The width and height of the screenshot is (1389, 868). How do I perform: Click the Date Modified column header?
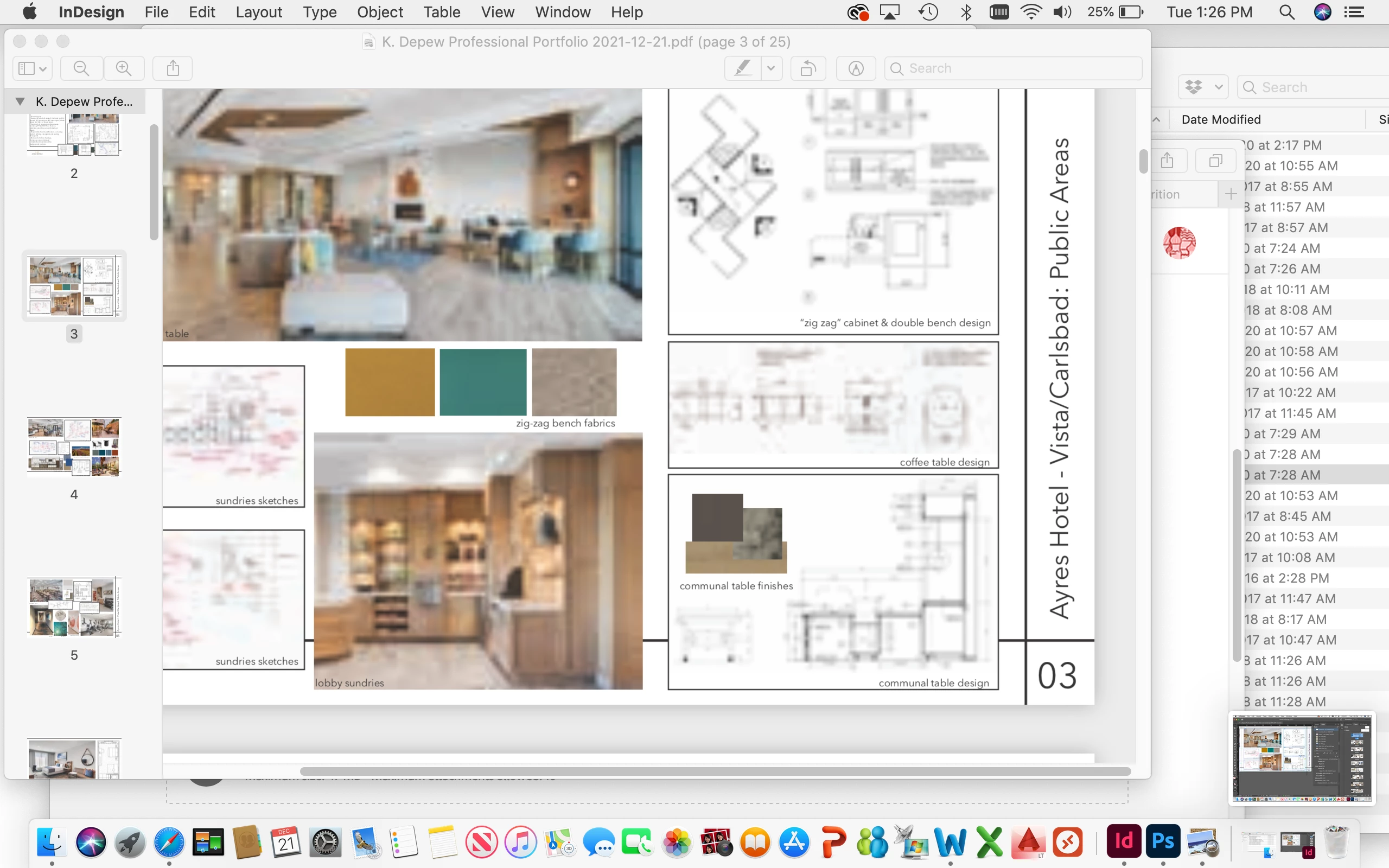coord(1221,119)
